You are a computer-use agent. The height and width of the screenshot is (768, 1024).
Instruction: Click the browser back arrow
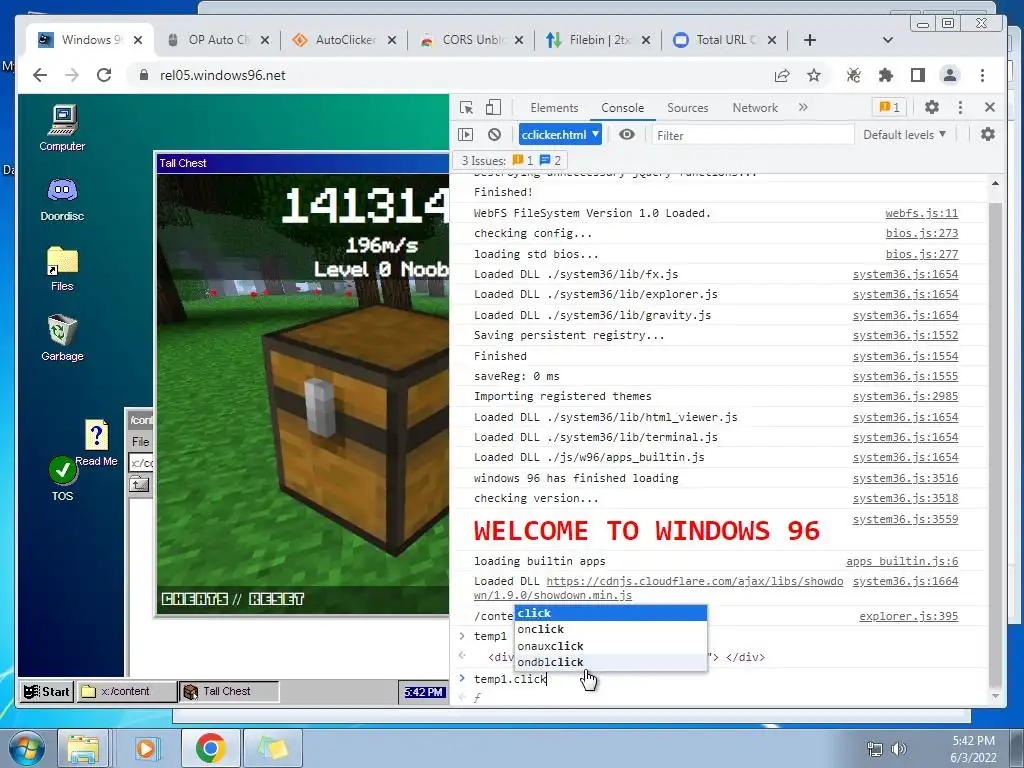coord(40,75)
